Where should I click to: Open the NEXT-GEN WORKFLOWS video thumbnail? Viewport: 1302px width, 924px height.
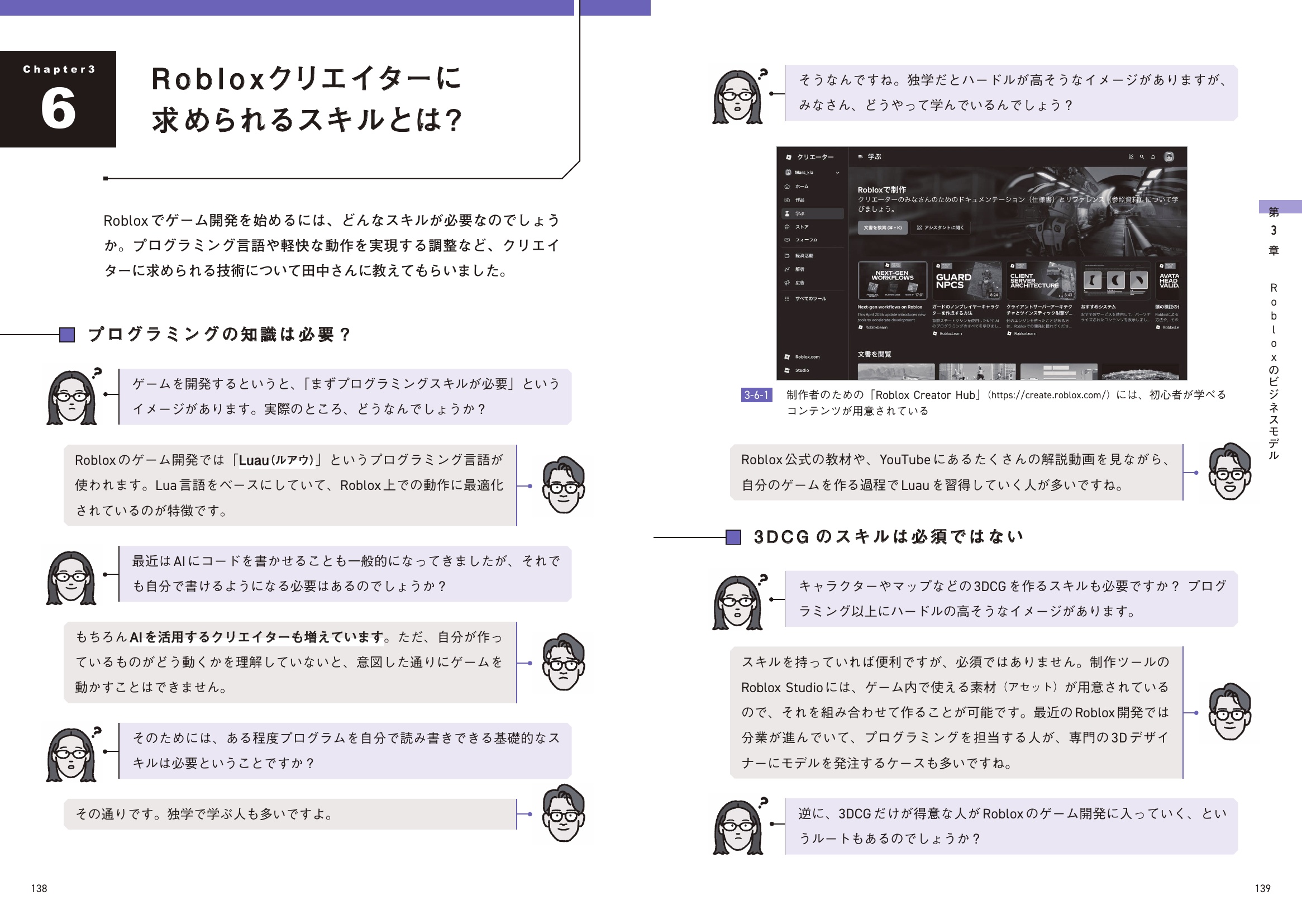click(x=893, y=280)
